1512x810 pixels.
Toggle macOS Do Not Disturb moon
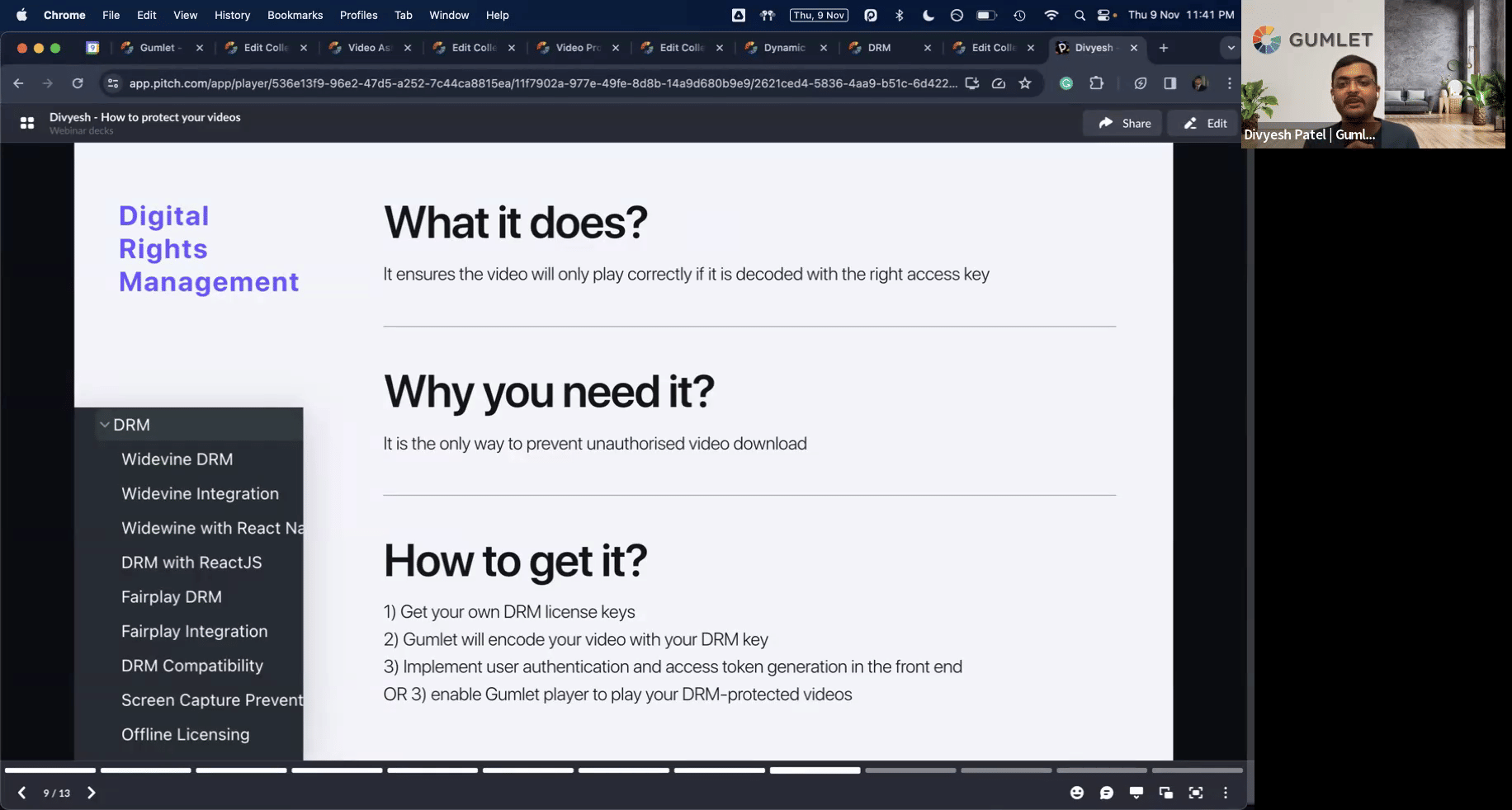[x=928, y=15]
